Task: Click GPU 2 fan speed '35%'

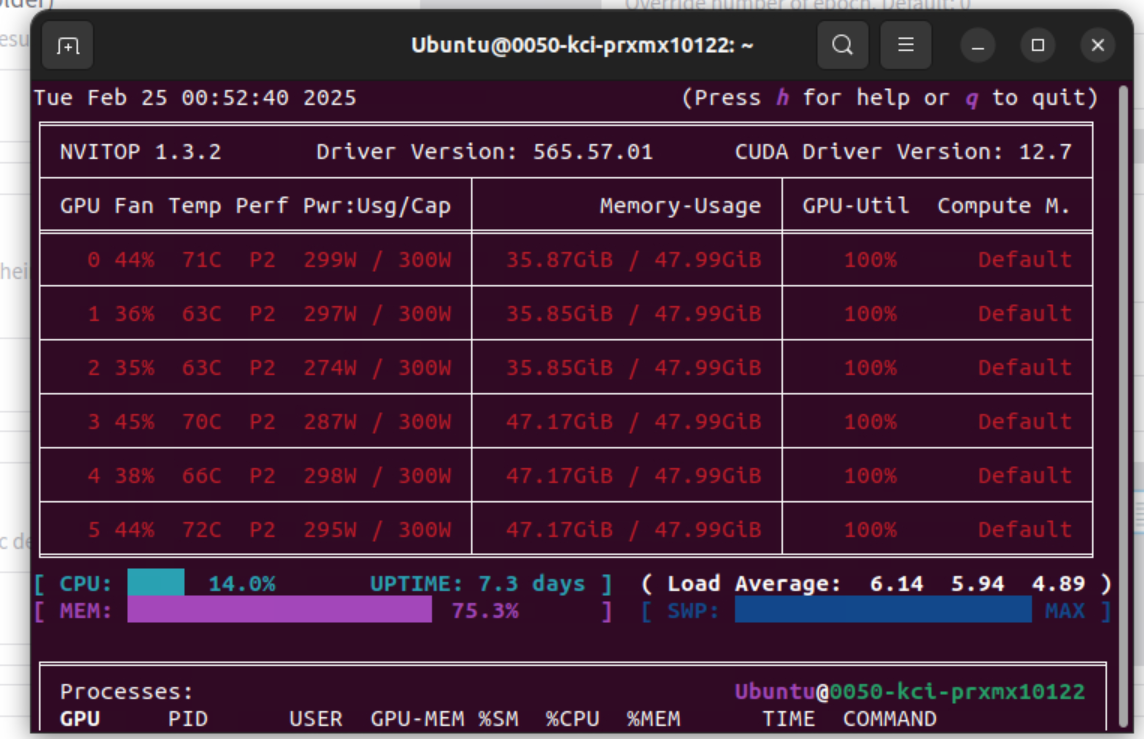Action: click(134, 368)
